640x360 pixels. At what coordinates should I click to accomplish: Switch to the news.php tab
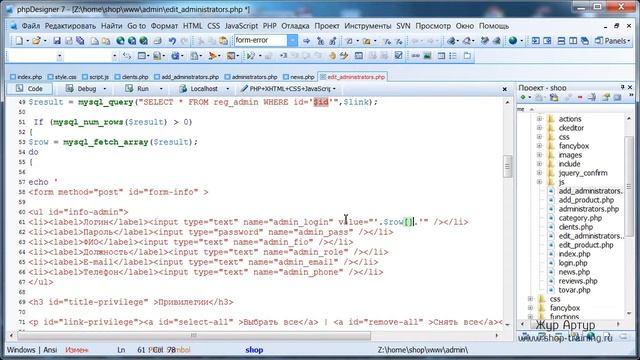tap(299, 77)
